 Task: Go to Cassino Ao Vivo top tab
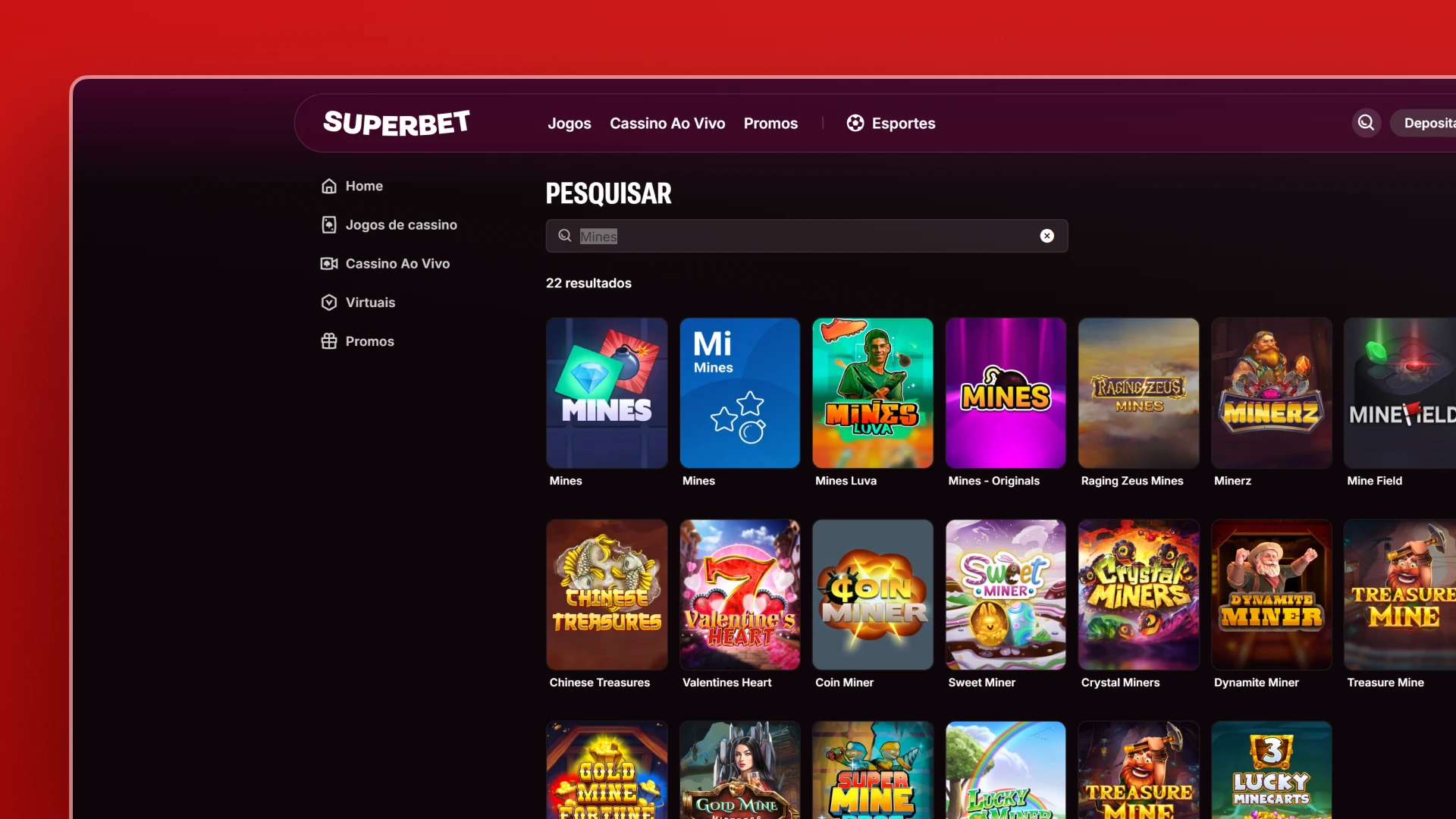click(x=667, y=123)
